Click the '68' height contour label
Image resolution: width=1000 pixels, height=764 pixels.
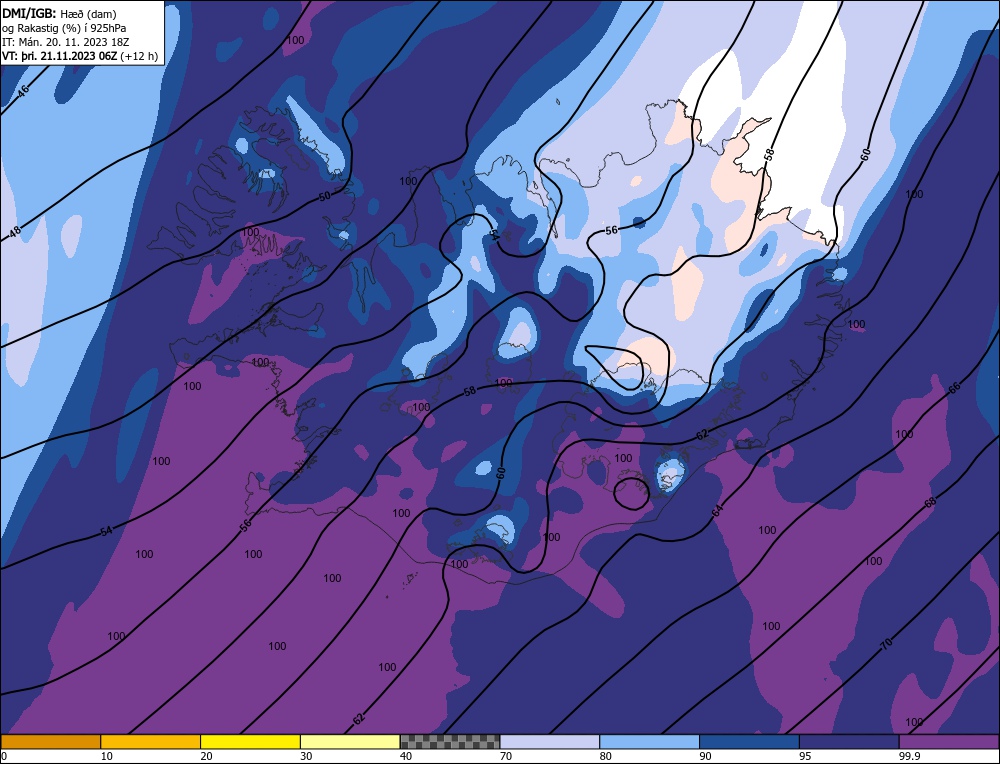[930, 503]
